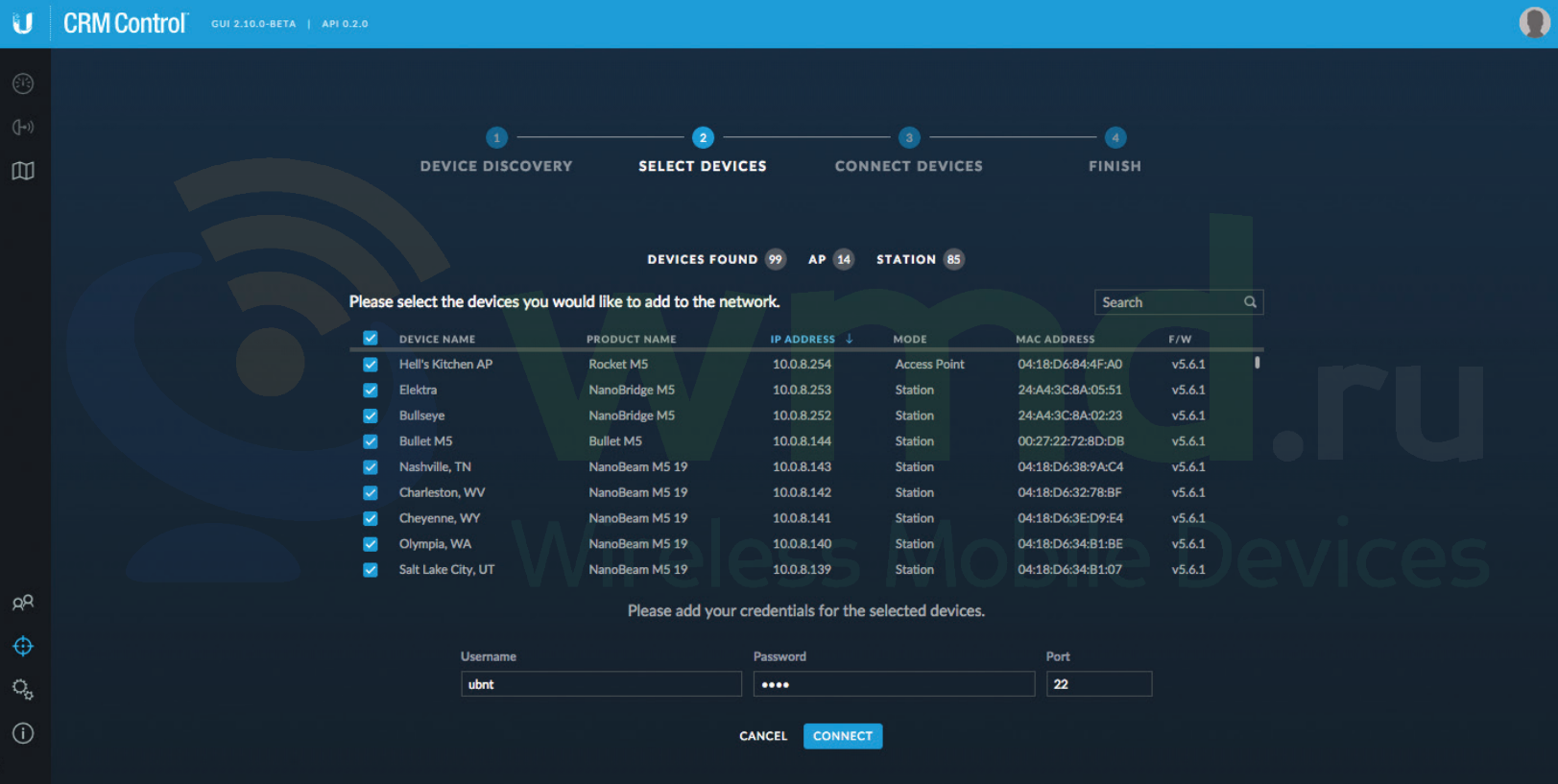Select IP address 10.0.8.254
Viewport: 1558px width, 784px height.
802,365
